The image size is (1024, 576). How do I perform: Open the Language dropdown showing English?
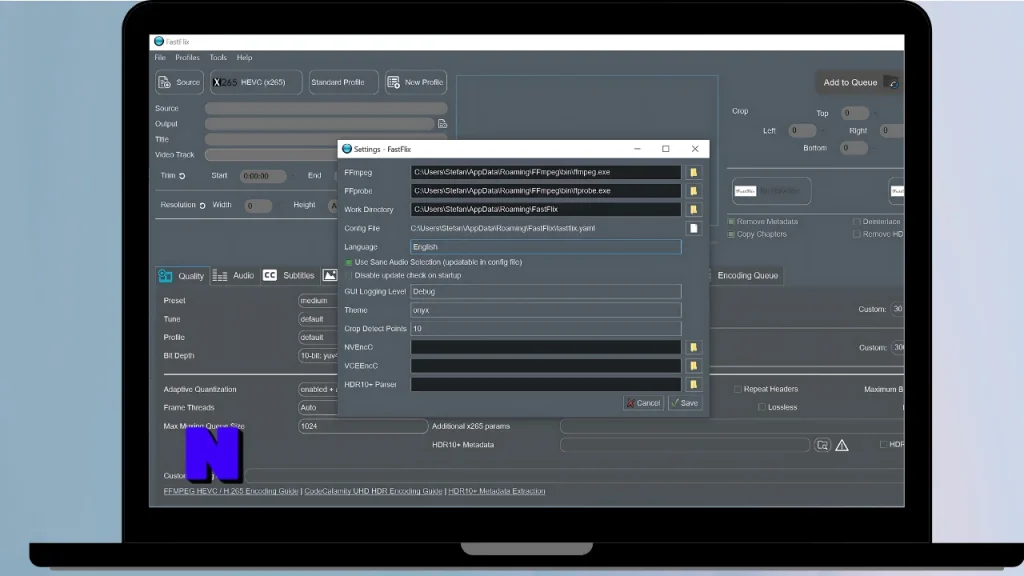[x=545, y=247]
